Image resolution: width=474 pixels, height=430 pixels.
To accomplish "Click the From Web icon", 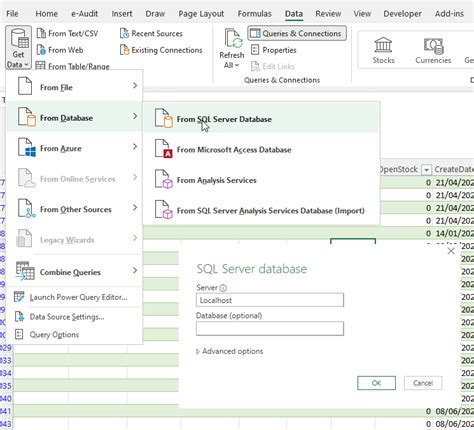I will [x=41, y=50].
